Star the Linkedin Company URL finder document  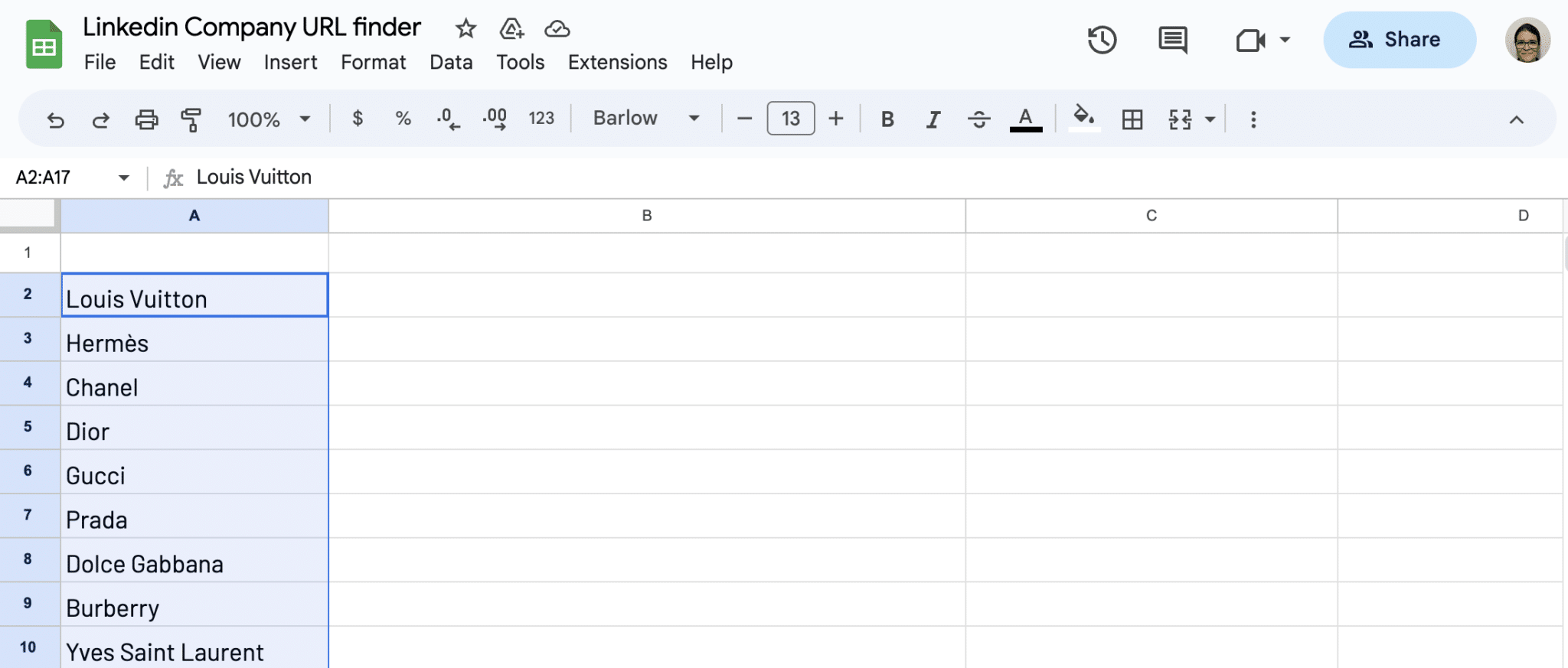pos(465,29)
